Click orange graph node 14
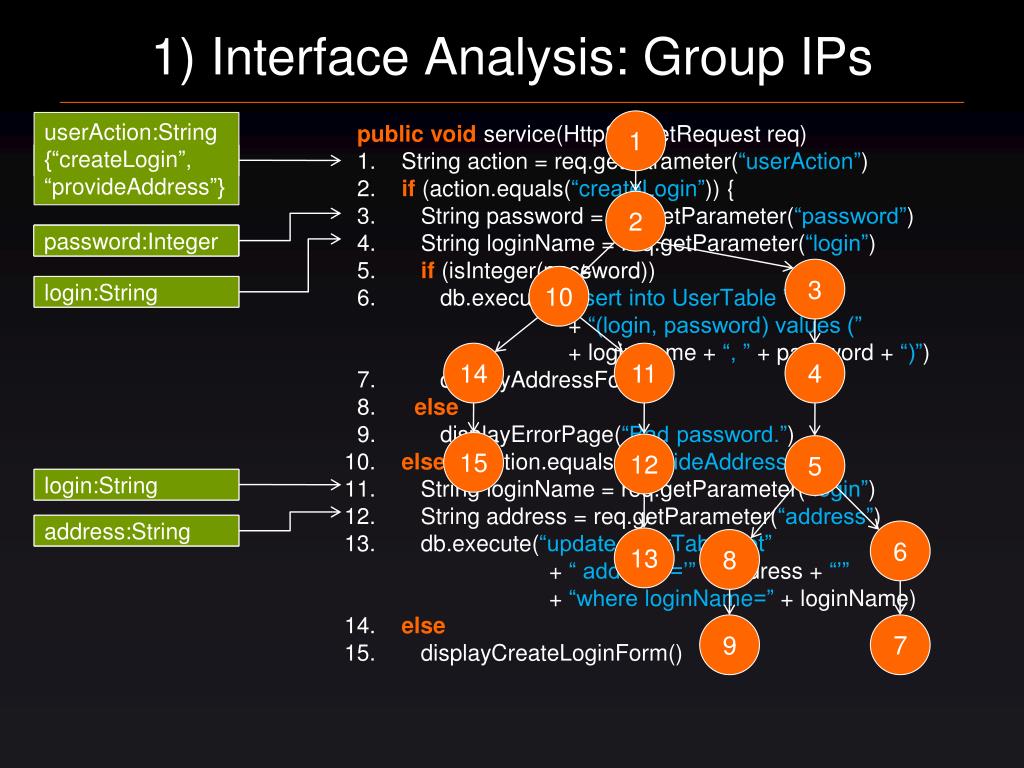 pyautogui.click(x=473, y=374)
